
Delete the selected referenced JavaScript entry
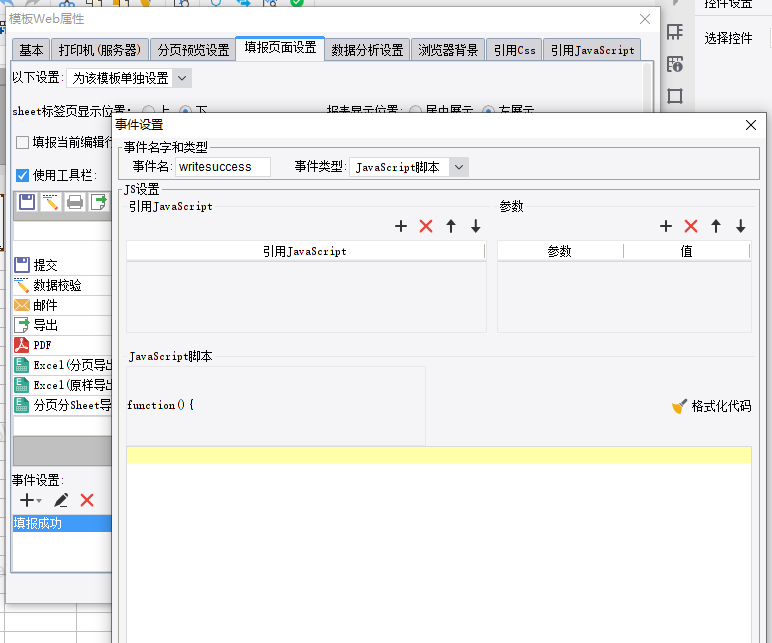[x=426, y=226]
